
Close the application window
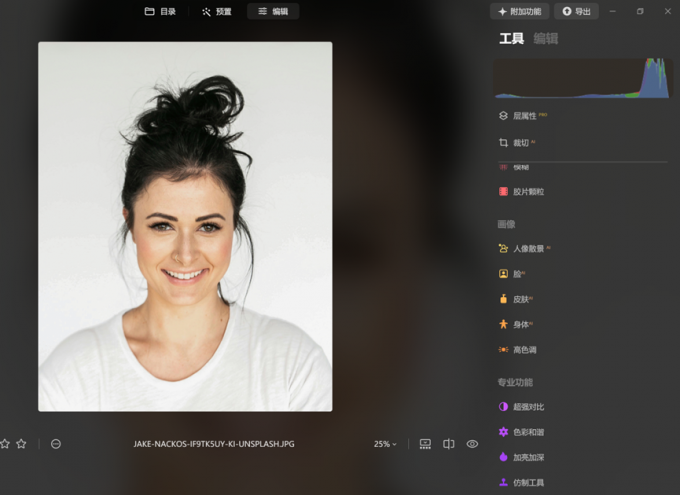click(x=668, y=11)
